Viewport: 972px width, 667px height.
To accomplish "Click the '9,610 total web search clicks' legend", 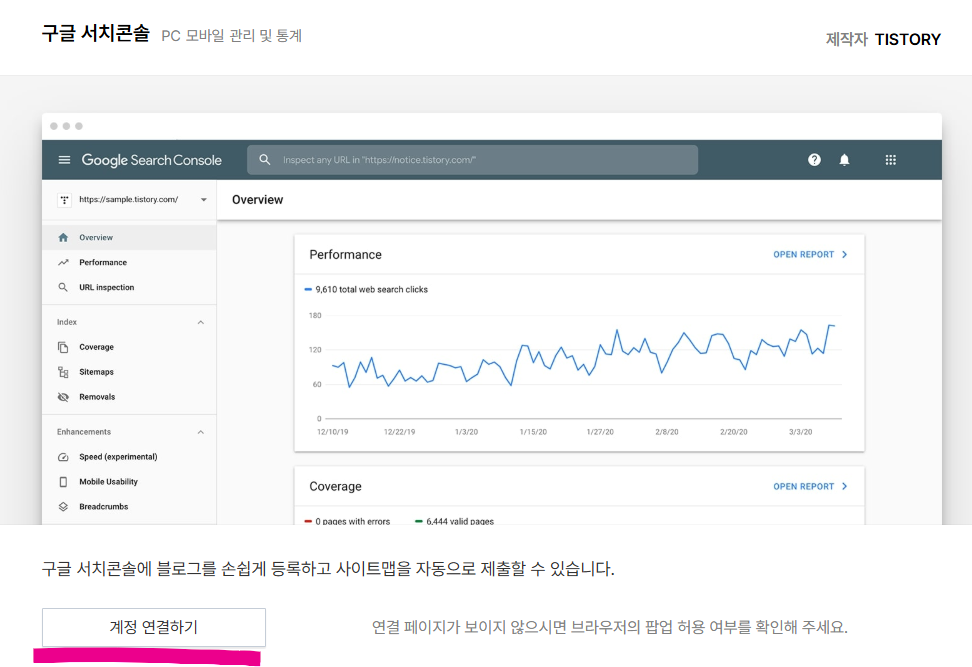I will tap(366, 289).
